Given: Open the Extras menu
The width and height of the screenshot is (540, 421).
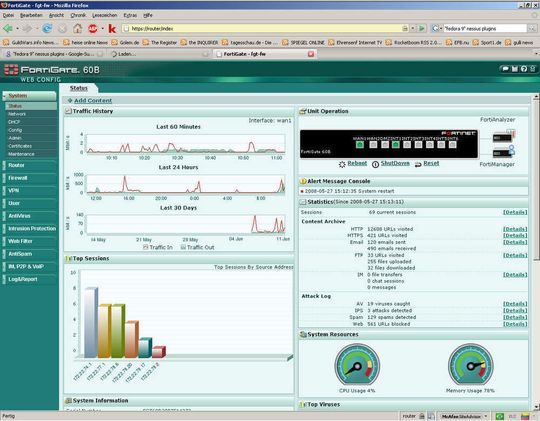Looking at the screenshot, I should [x=130, y=15].
